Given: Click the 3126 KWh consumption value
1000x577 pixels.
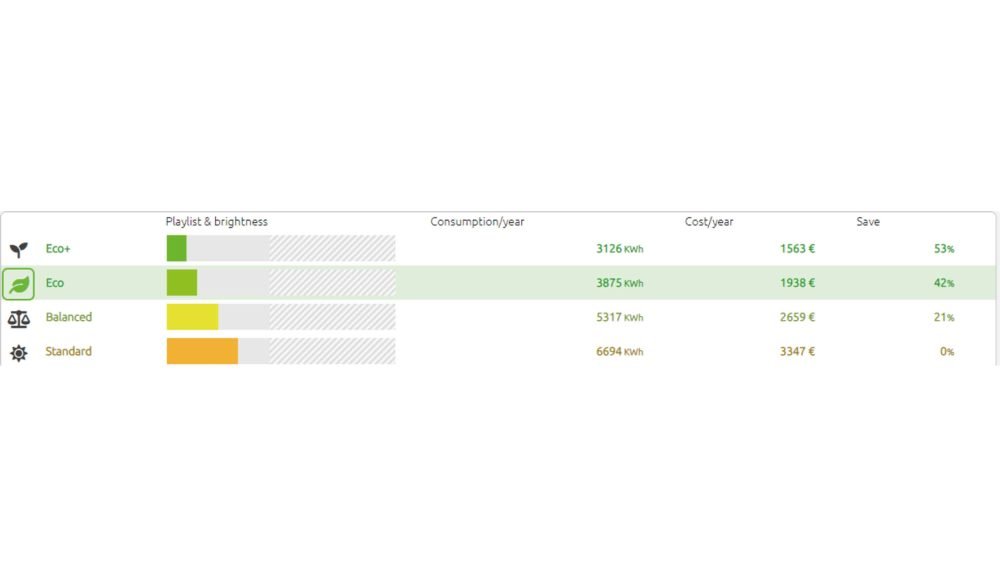Looking at the screenshot, I should click(x=619, y=249).
